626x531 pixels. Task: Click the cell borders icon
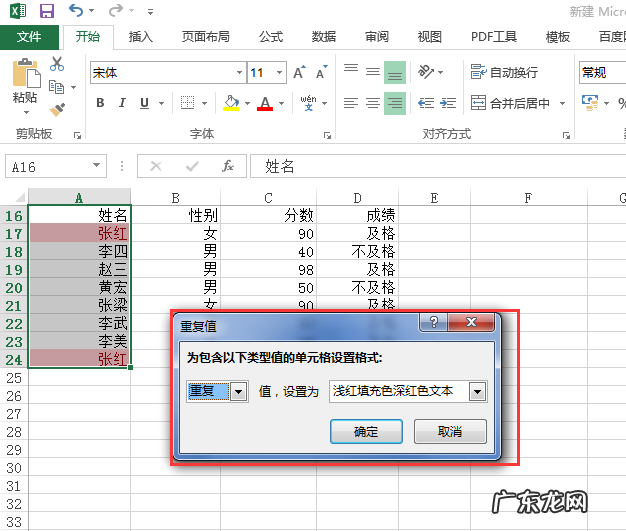[187, 103]
